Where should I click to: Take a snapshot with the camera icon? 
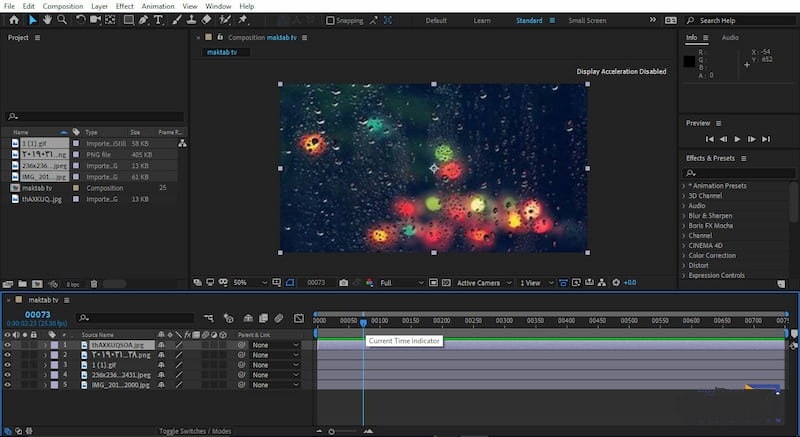(343, 283)
